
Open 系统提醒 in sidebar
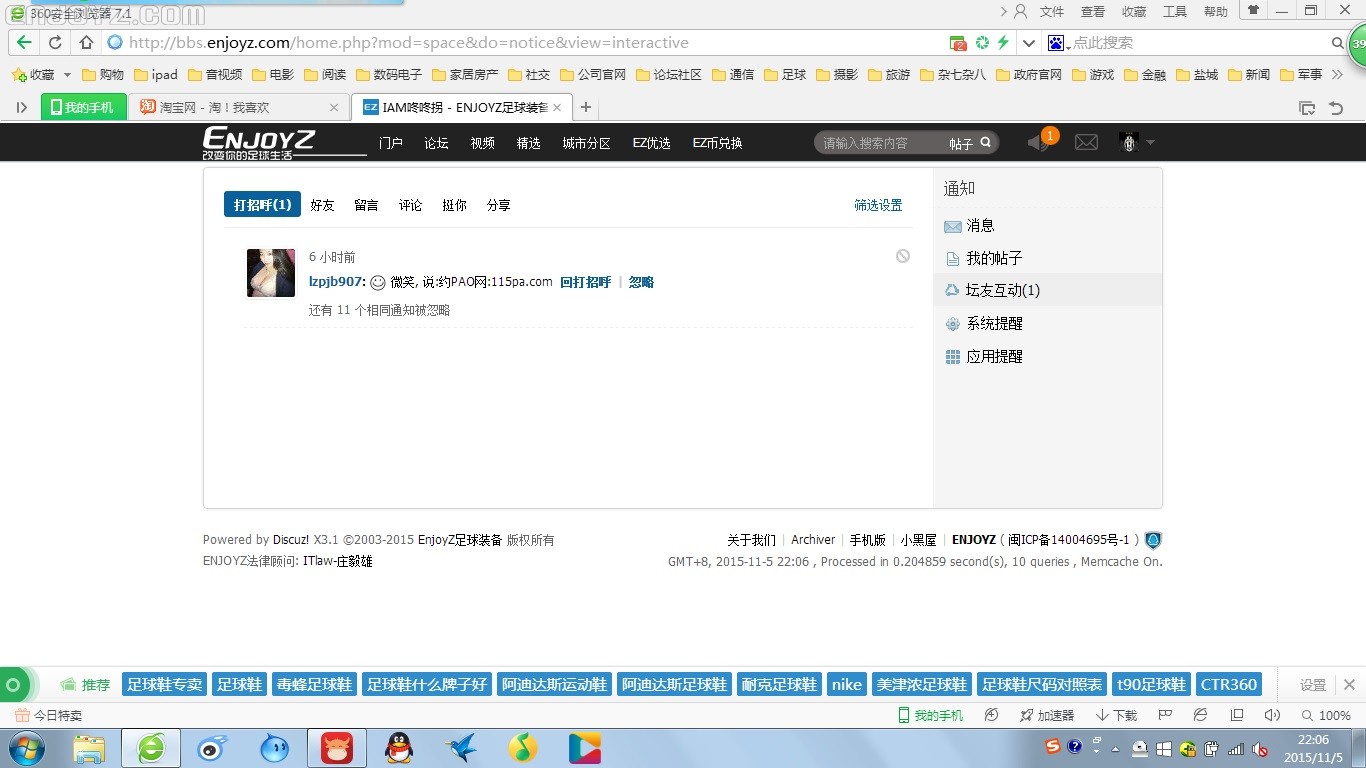click(x=994, y=324)
